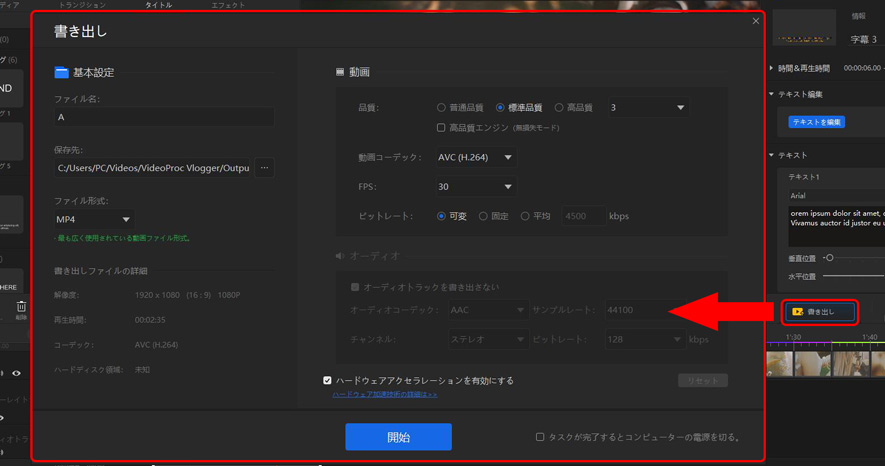Open audio ビットレート 128 dropdown
885x466 pixels.
(x=645, y=339)
